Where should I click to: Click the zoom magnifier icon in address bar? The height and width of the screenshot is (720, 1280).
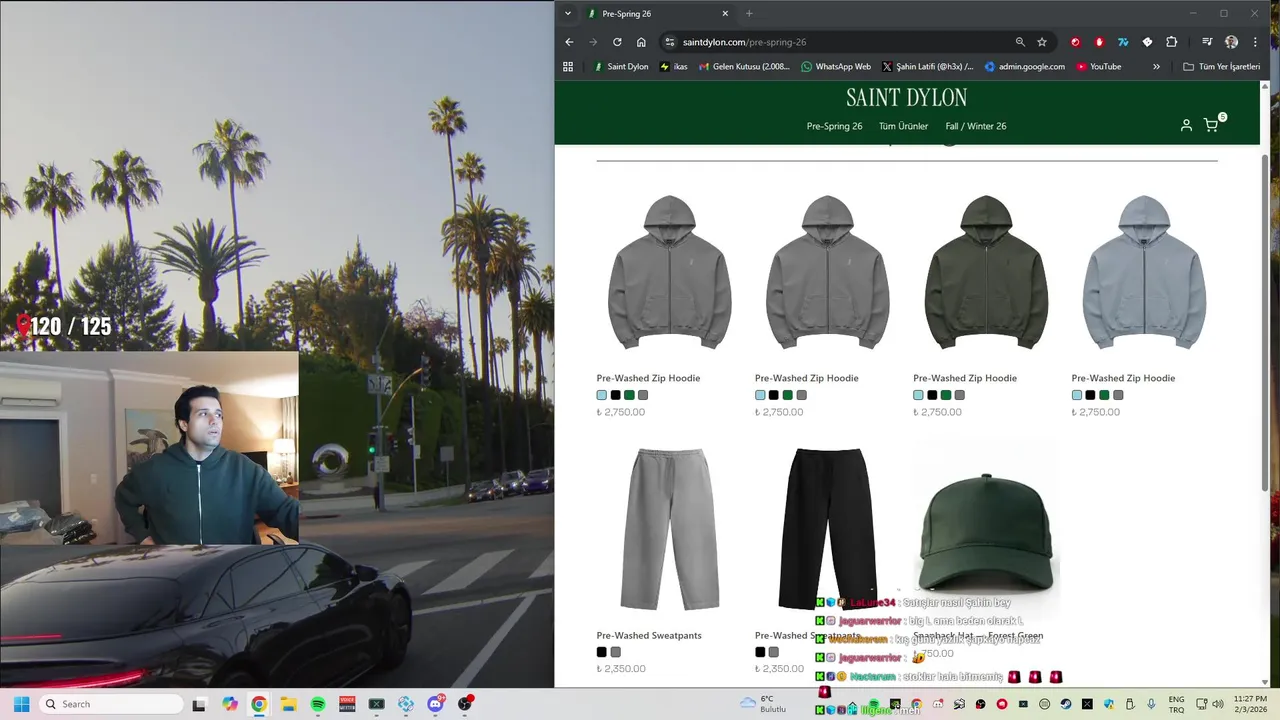pos(1020,42)
